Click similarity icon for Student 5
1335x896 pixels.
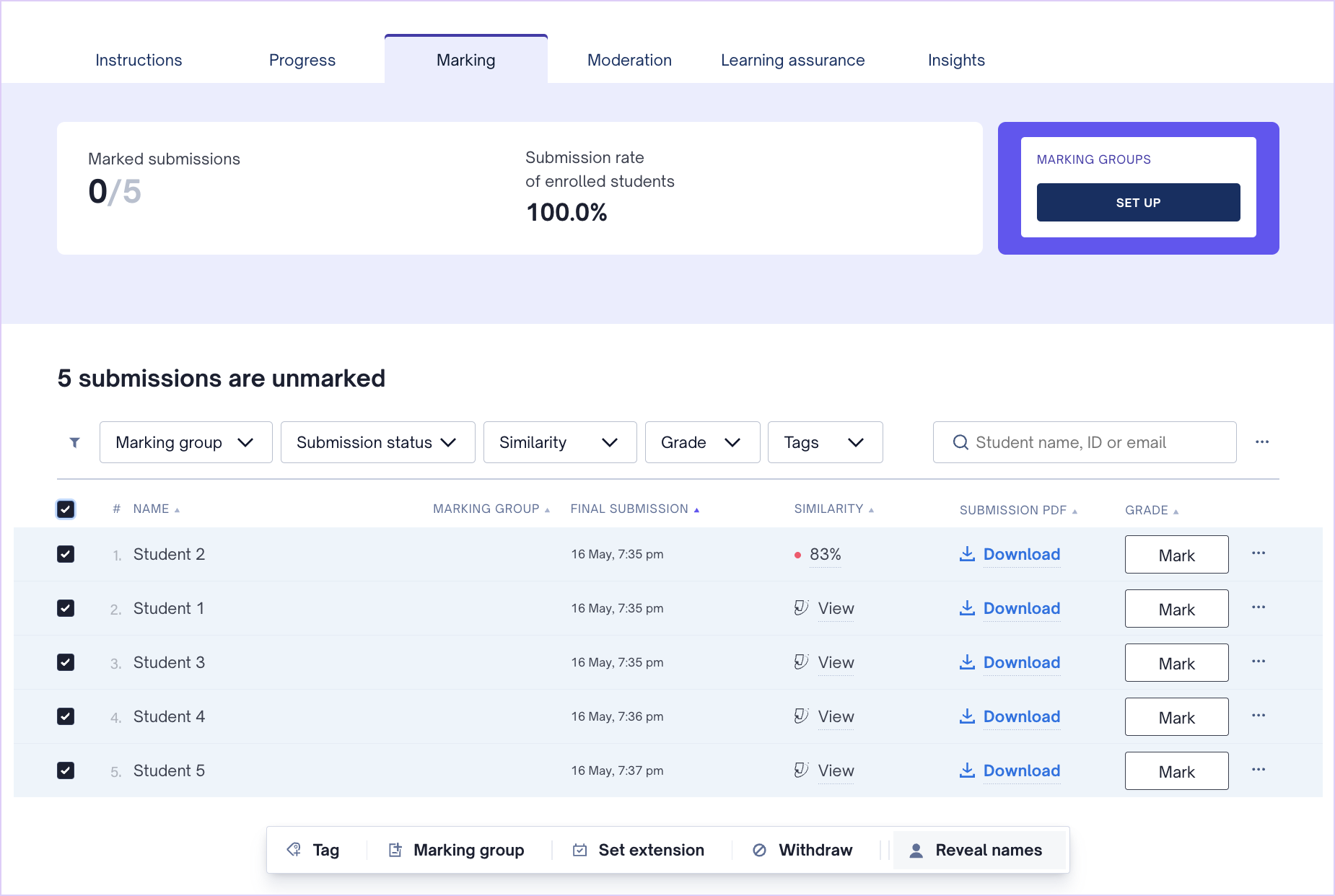(x=801, y=770)
